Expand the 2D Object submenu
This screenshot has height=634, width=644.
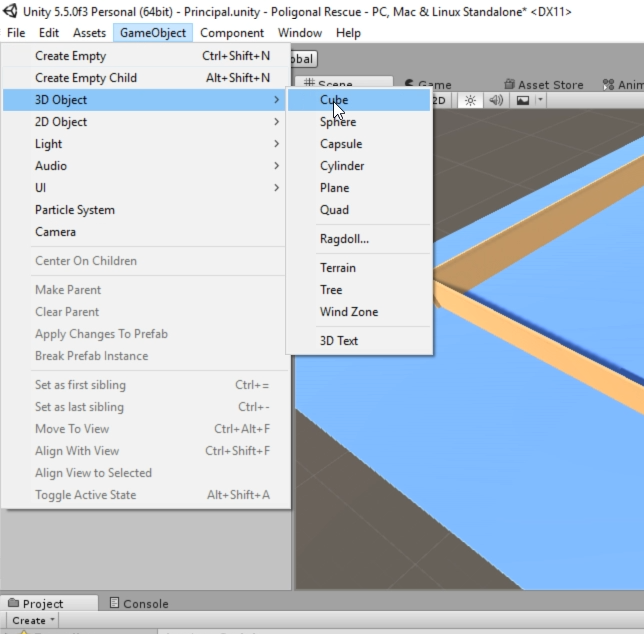(x=144, y=122)
